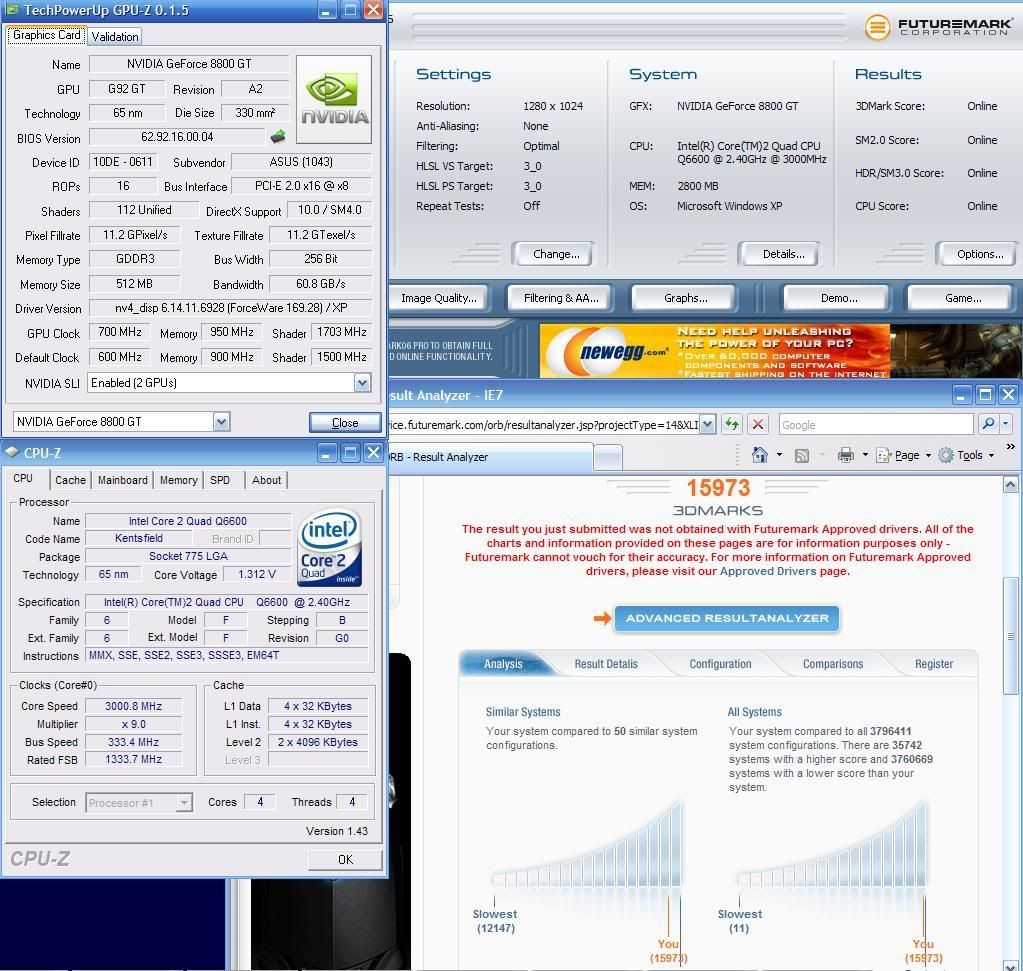
Task: Click the Futuremark Corporation logo
Action: [x=938, y=27]
